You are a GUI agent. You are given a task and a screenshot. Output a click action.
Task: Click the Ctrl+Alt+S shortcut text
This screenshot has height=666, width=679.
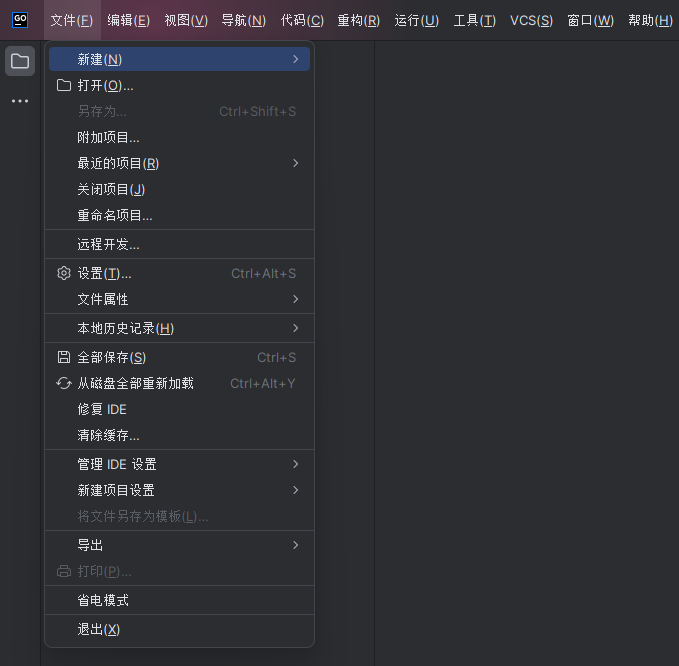264,273
